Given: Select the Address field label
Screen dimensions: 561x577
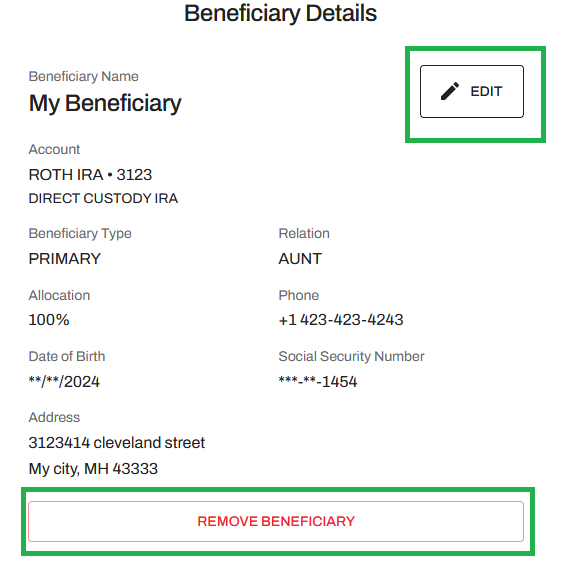Looking at the screenshot, I should [54, 417].
